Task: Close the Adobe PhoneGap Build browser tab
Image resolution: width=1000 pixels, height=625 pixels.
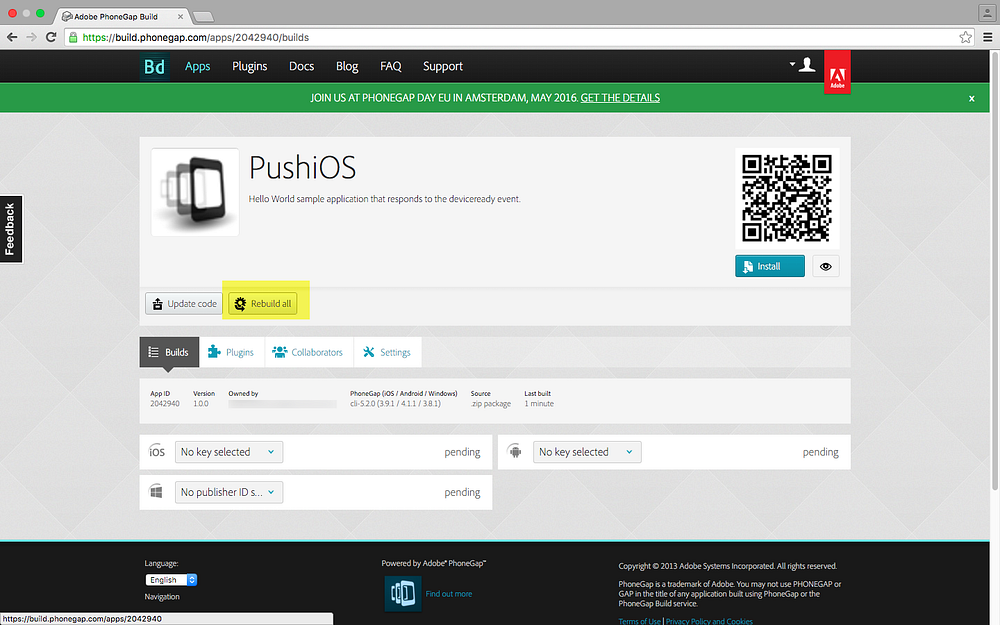Action: pyautogui.click(x=180, y=17)
